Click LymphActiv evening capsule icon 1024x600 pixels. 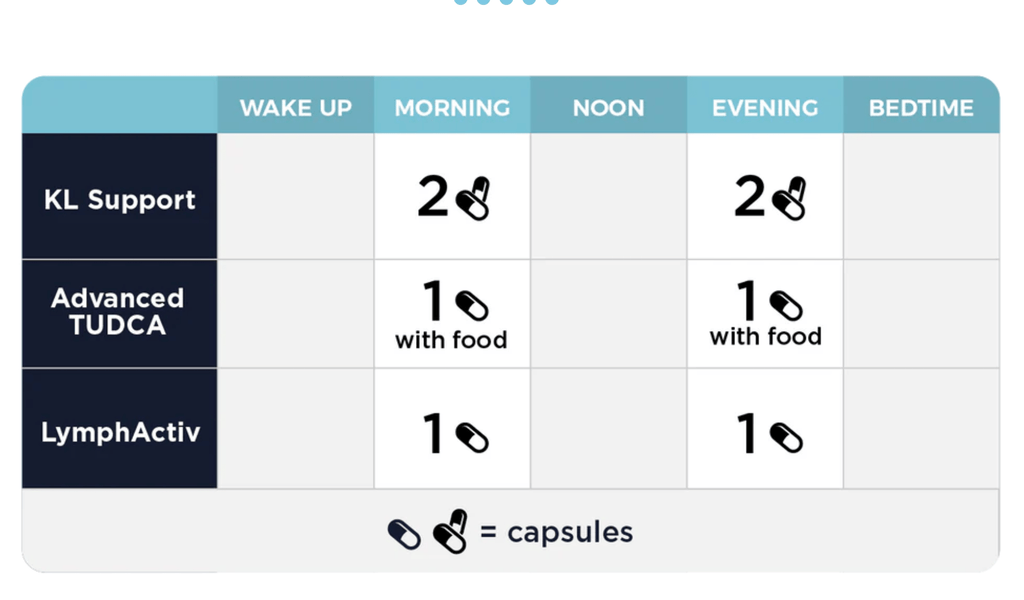787,437
